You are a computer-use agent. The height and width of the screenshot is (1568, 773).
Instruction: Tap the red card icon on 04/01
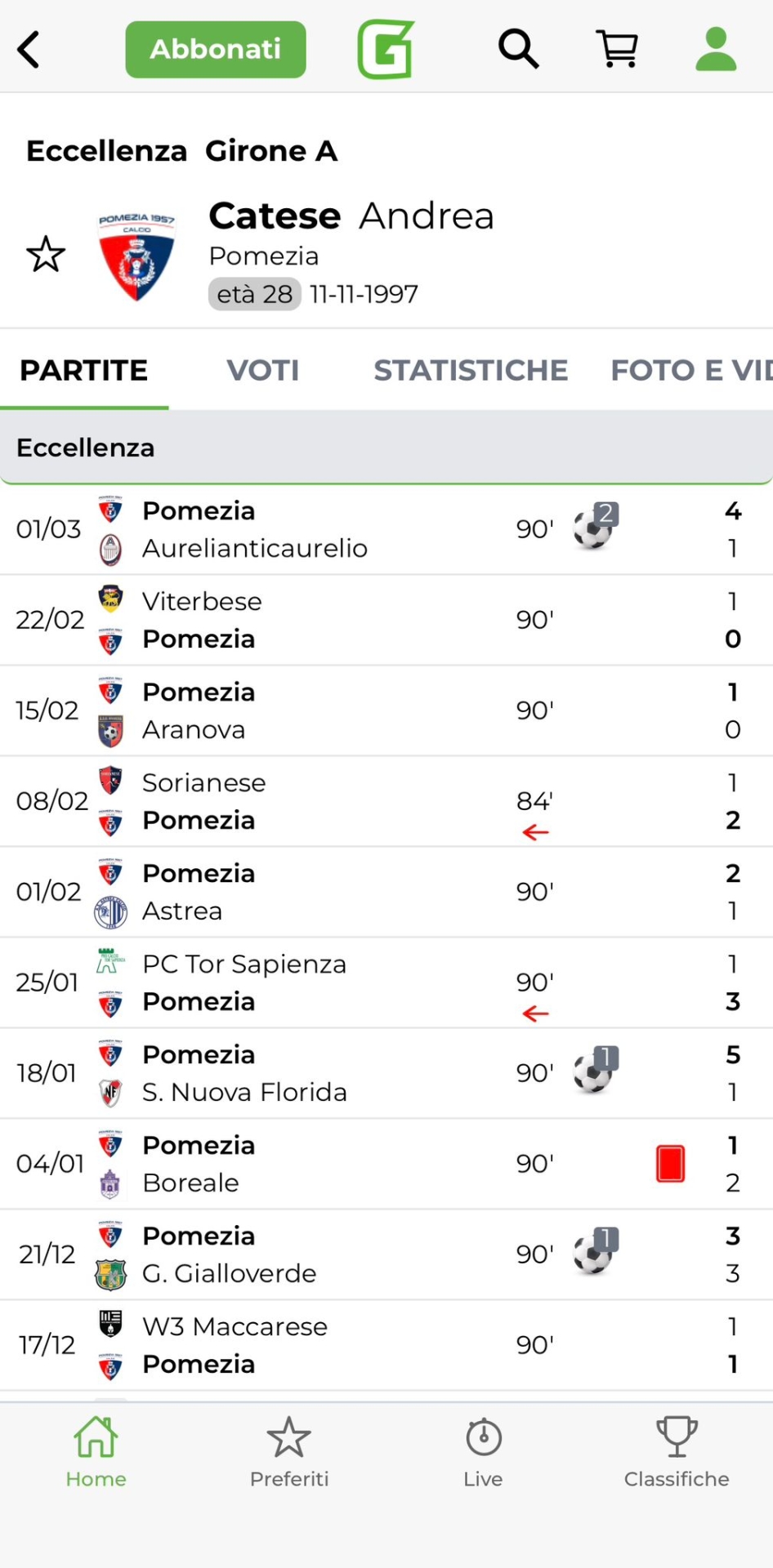[670, 1164]
